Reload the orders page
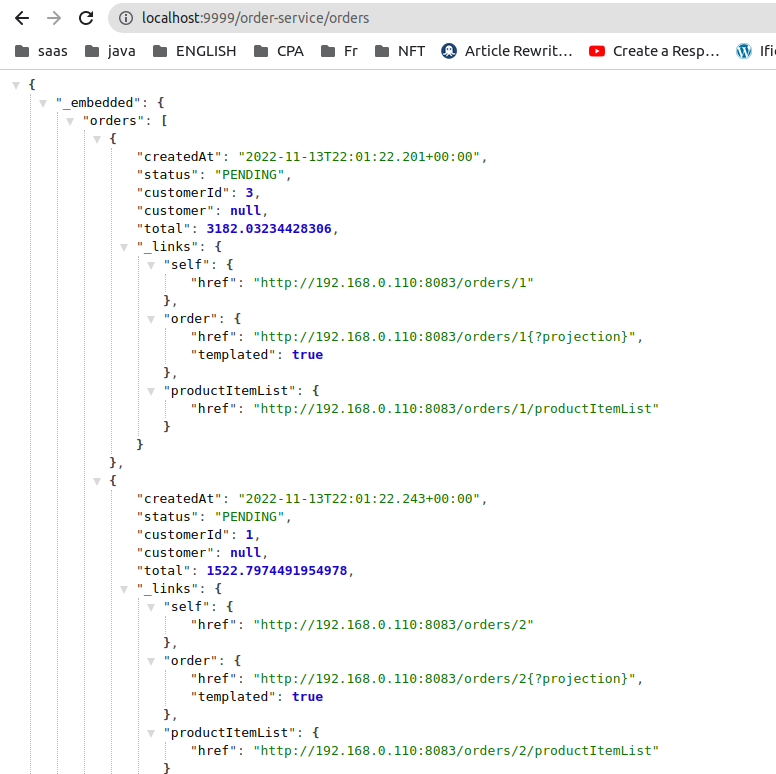This screenshot has height=774, width=776. 86,18
